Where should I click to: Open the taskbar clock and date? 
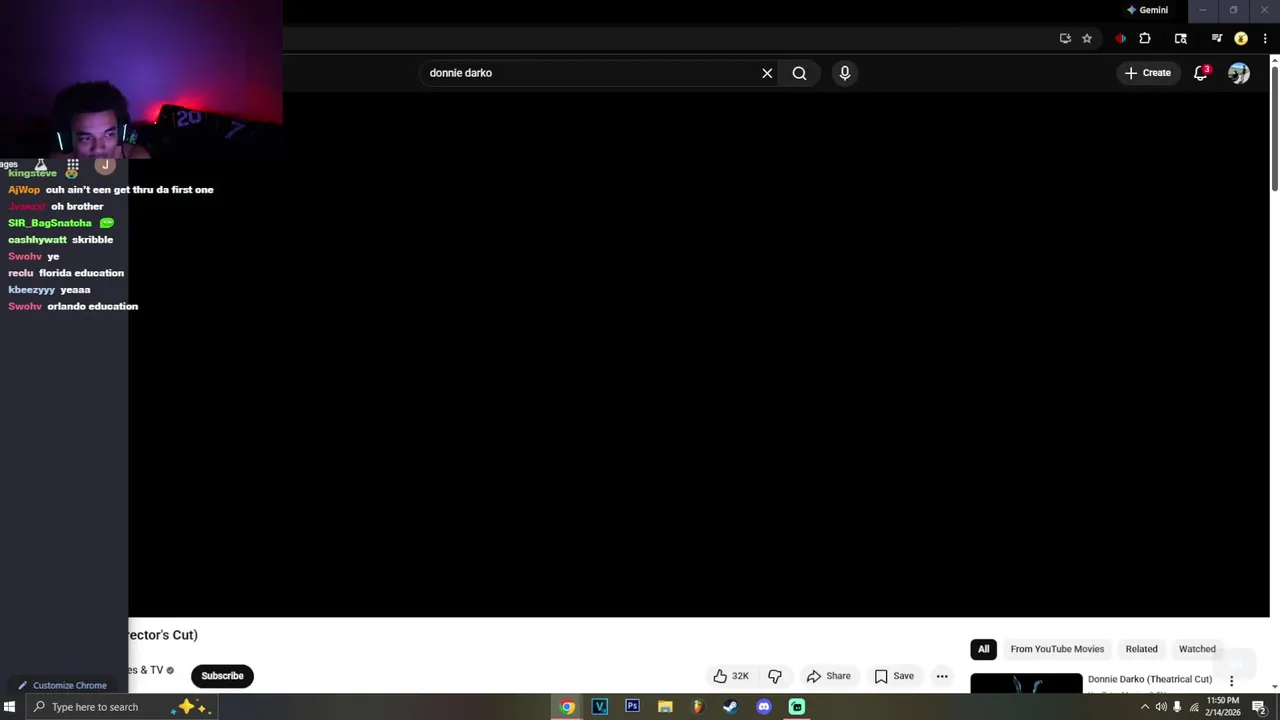point(1223,707)
